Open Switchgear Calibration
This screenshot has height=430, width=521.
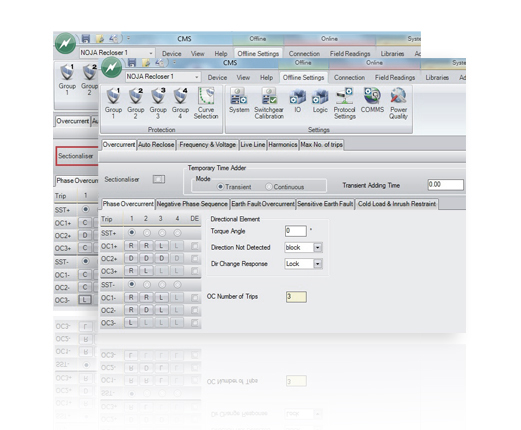point(269,103)
